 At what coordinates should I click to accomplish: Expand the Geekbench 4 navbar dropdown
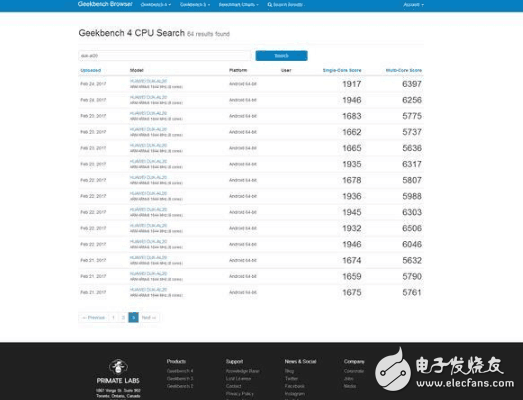(x=156, y=5)
